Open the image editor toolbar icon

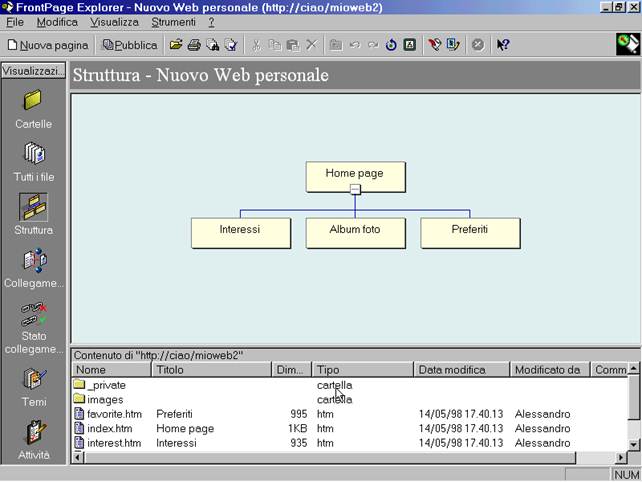pyautogui.click(x=453, y=45)
